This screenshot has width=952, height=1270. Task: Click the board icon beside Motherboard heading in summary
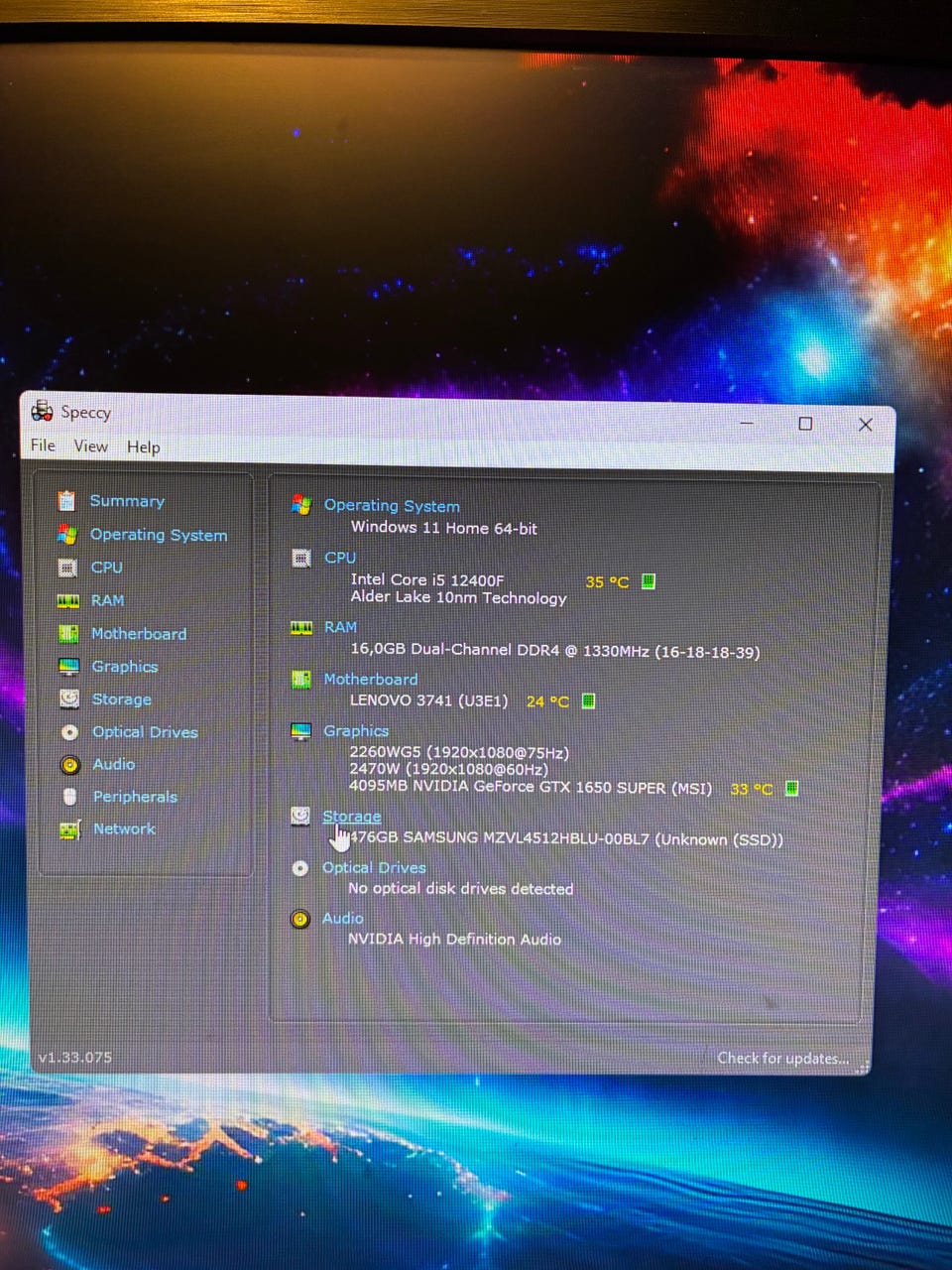[x=301, y=679]
